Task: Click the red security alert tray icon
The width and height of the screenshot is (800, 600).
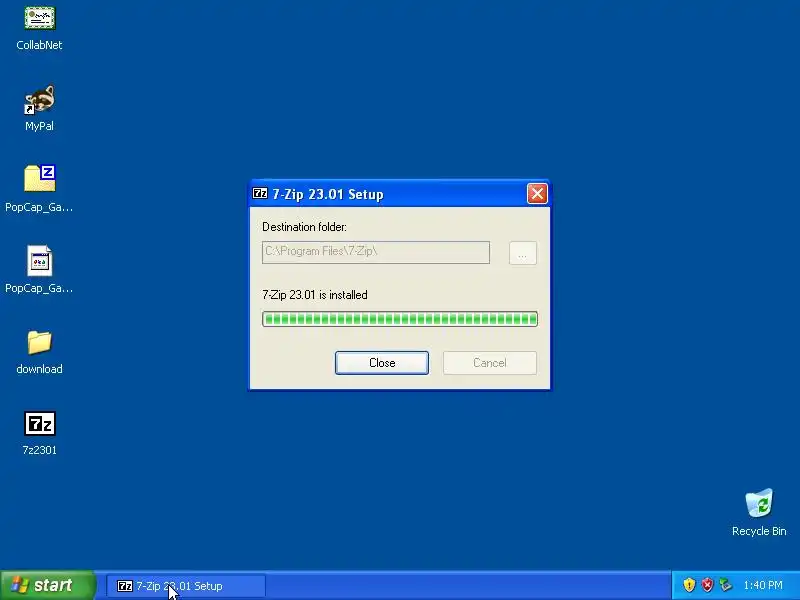Action: 707,585
